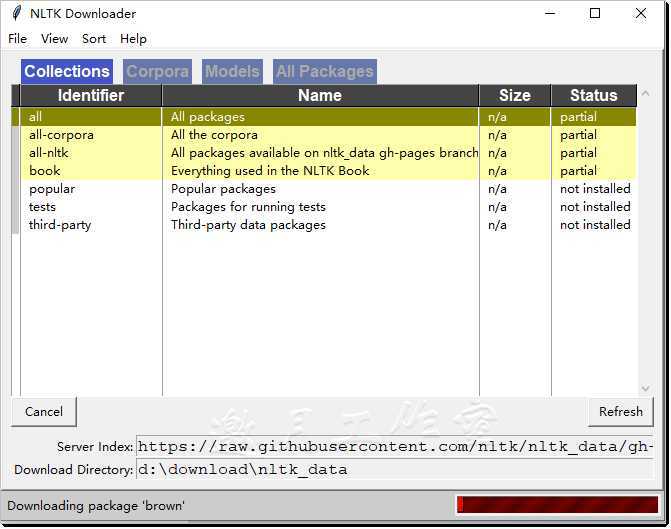Click inside the Server Index field
The height and width of the screenshot is (529, 671).
click(395, 447)
